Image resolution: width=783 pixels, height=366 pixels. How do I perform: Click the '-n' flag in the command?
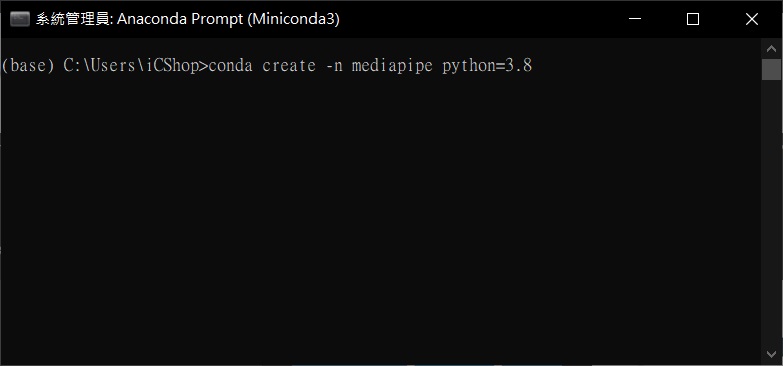[x=334, y=65]
